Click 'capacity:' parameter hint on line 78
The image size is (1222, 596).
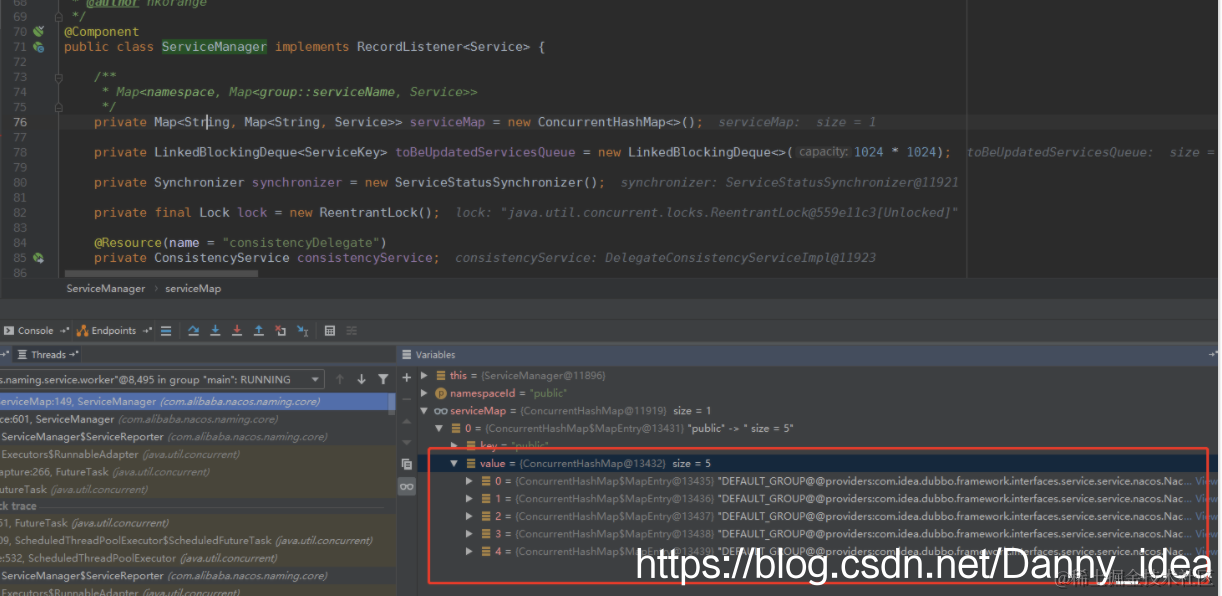coord(825,152)
